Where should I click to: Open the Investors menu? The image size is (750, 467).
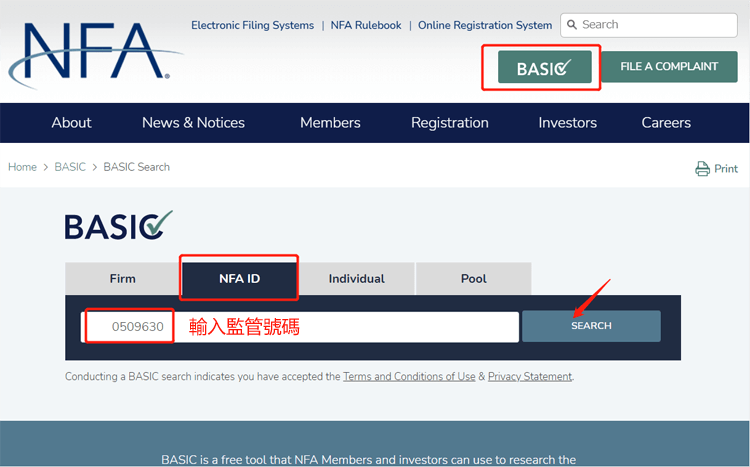click(567, 123)
